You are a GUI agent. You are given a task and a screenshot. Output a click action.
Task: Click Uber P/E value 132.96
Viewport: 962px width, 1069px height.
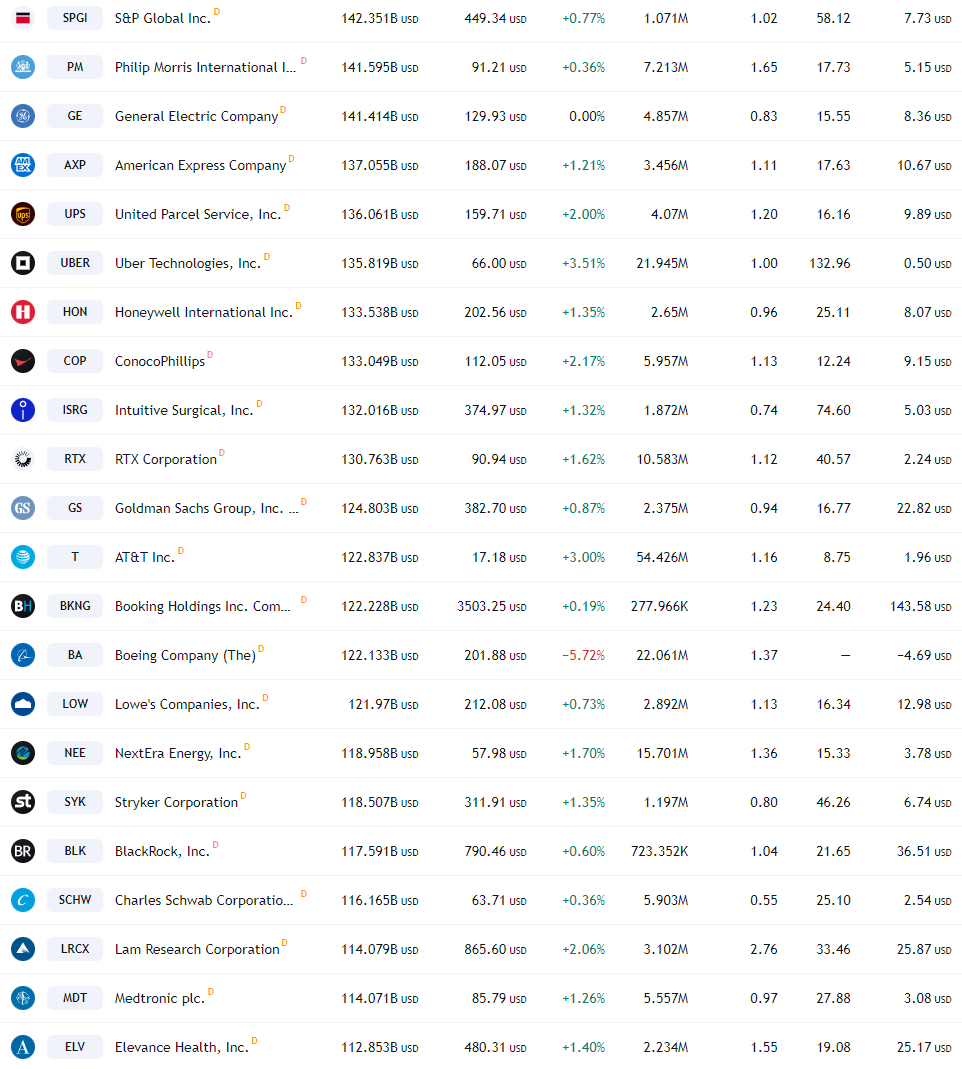(830, 263)
